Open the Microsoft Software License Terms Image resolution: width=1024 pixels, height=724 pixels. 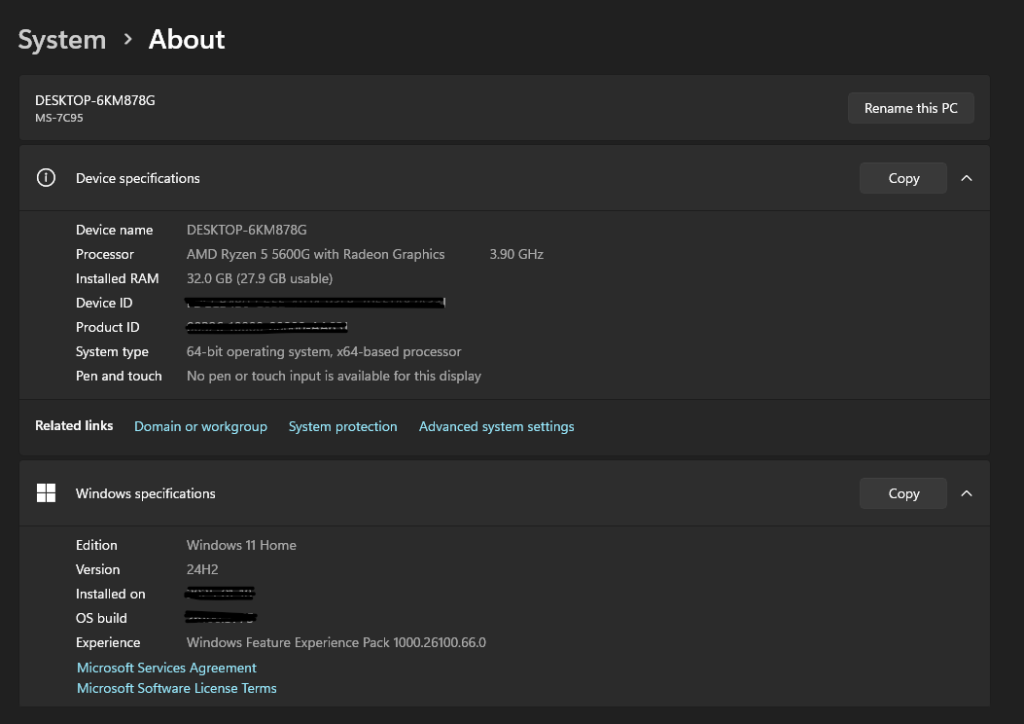tap(176, 688)
